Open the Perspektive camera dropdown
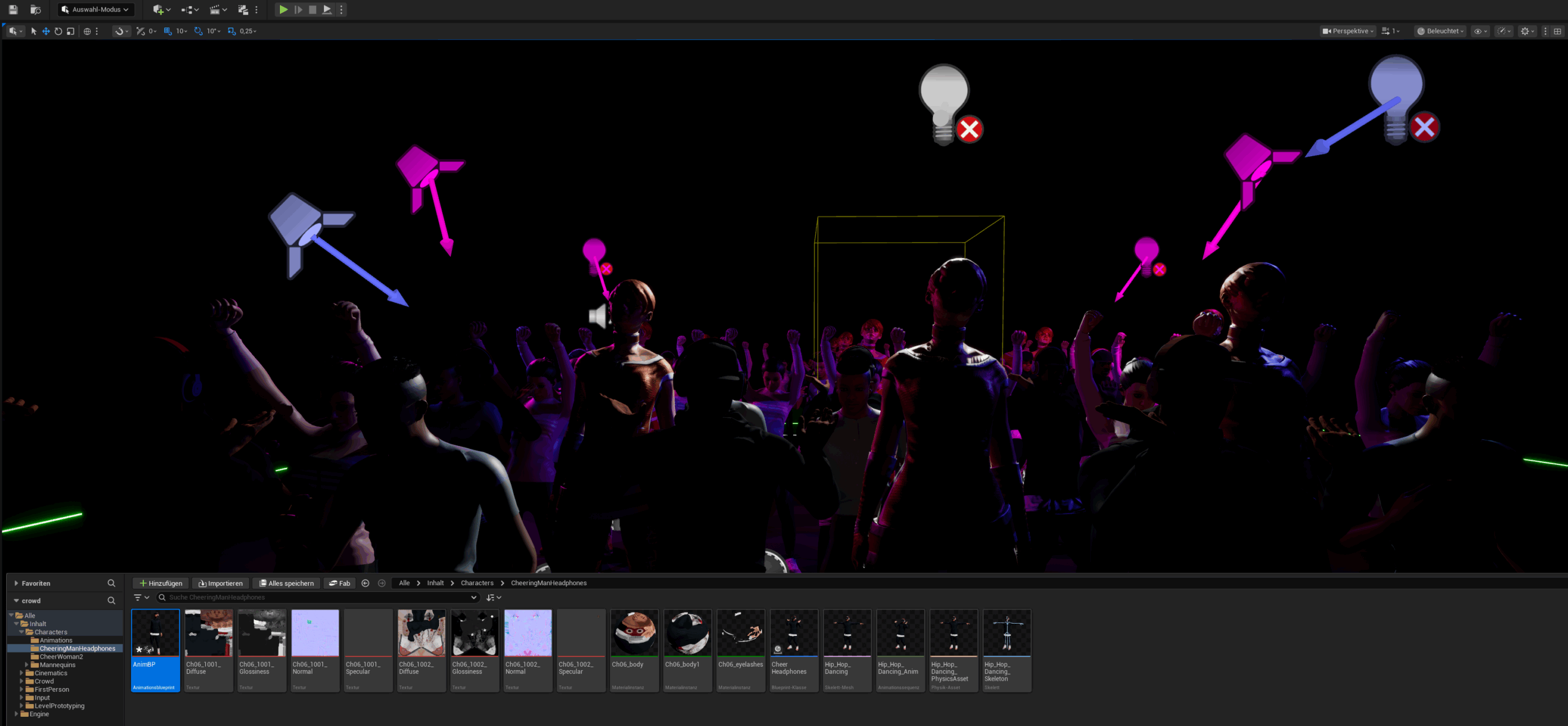1568x726 pixels. pos(1347,31)
